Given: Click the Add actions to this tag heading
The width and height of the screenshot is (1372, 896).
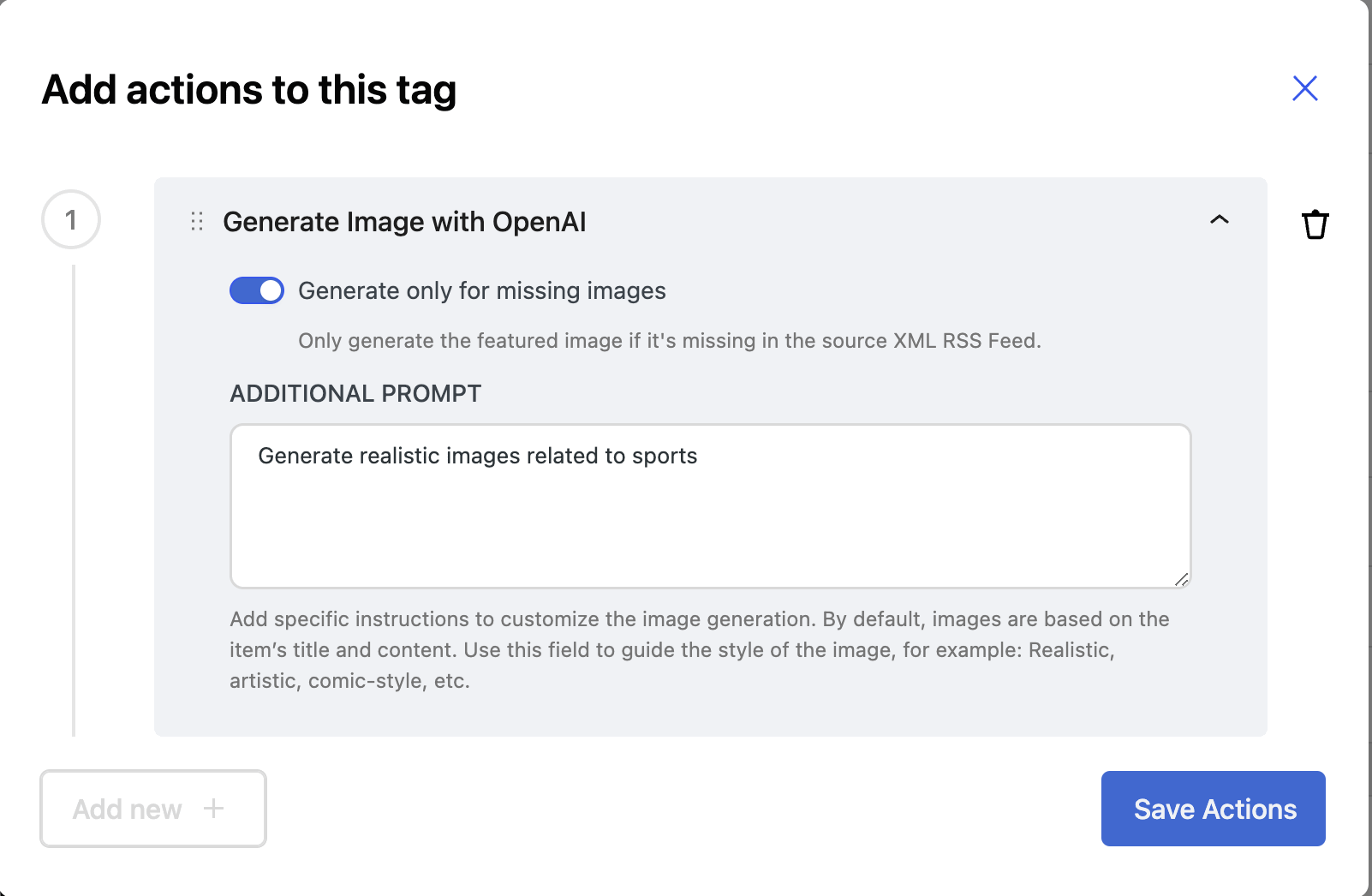Looking at the screenshot, I should 249,90.
